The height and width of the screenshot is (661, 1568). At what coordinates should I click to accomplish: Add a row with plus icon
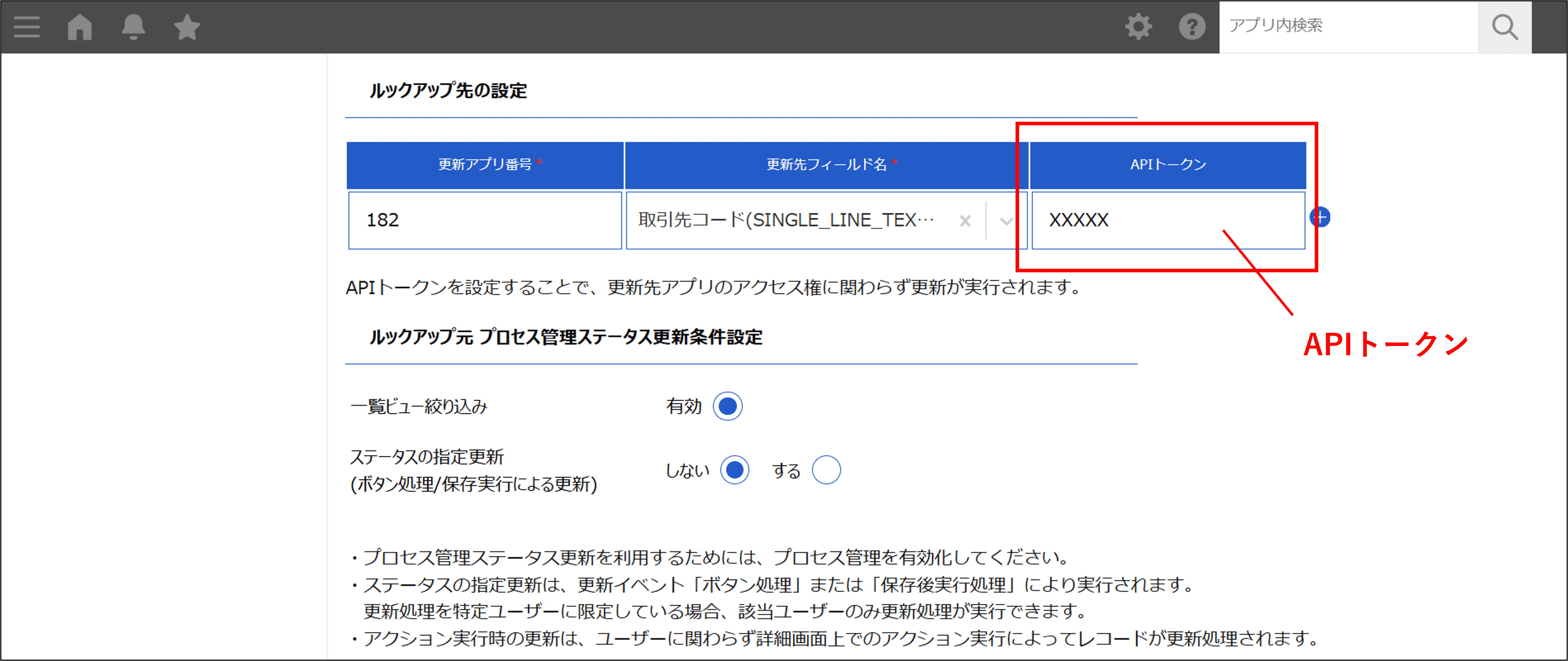coord(1320,217)
